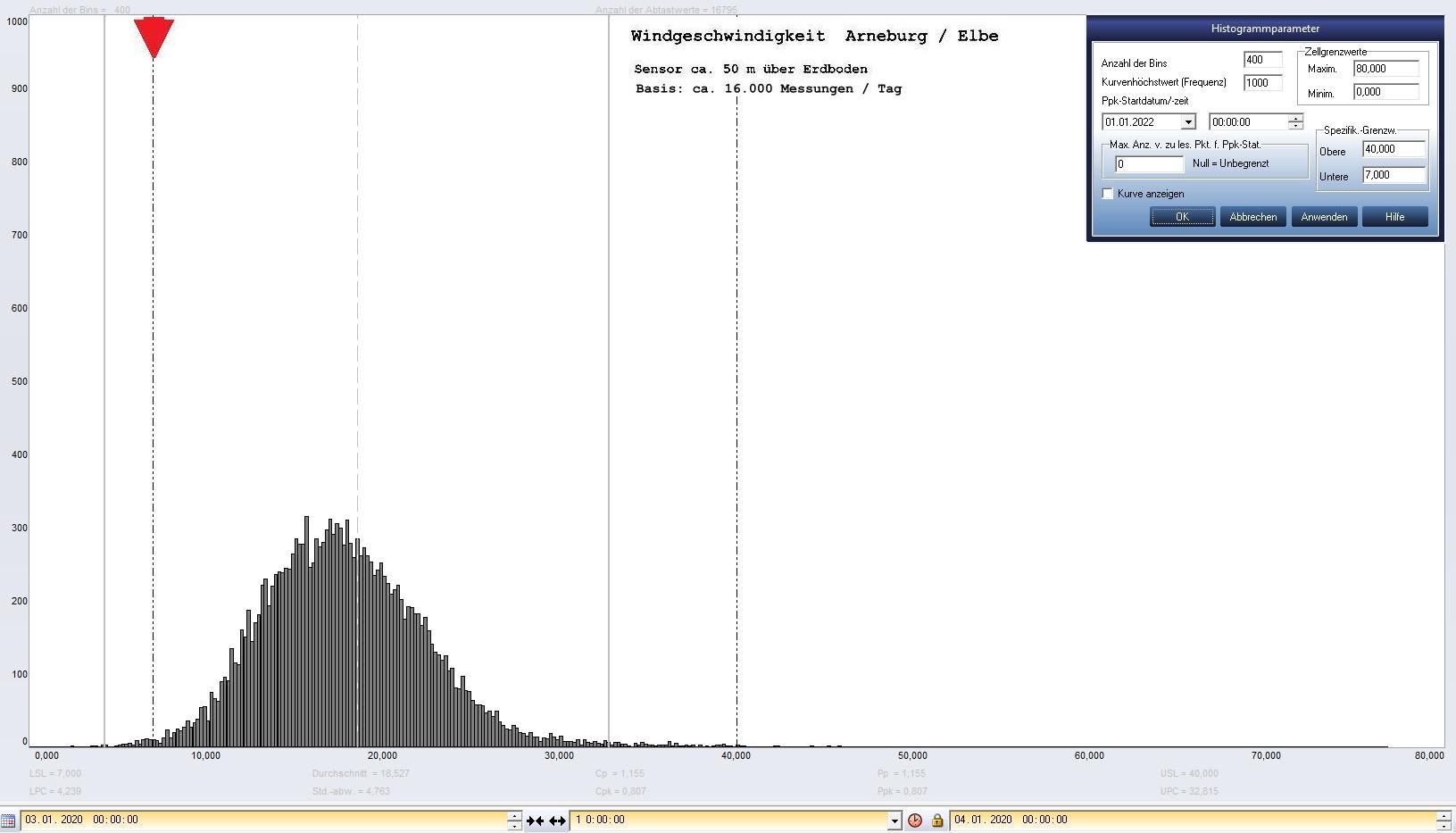Viewport: 1456px width, 833px height.
Task: Toggle the padlock lock icon
Action: pyautogui.click(x=937, y=821)
